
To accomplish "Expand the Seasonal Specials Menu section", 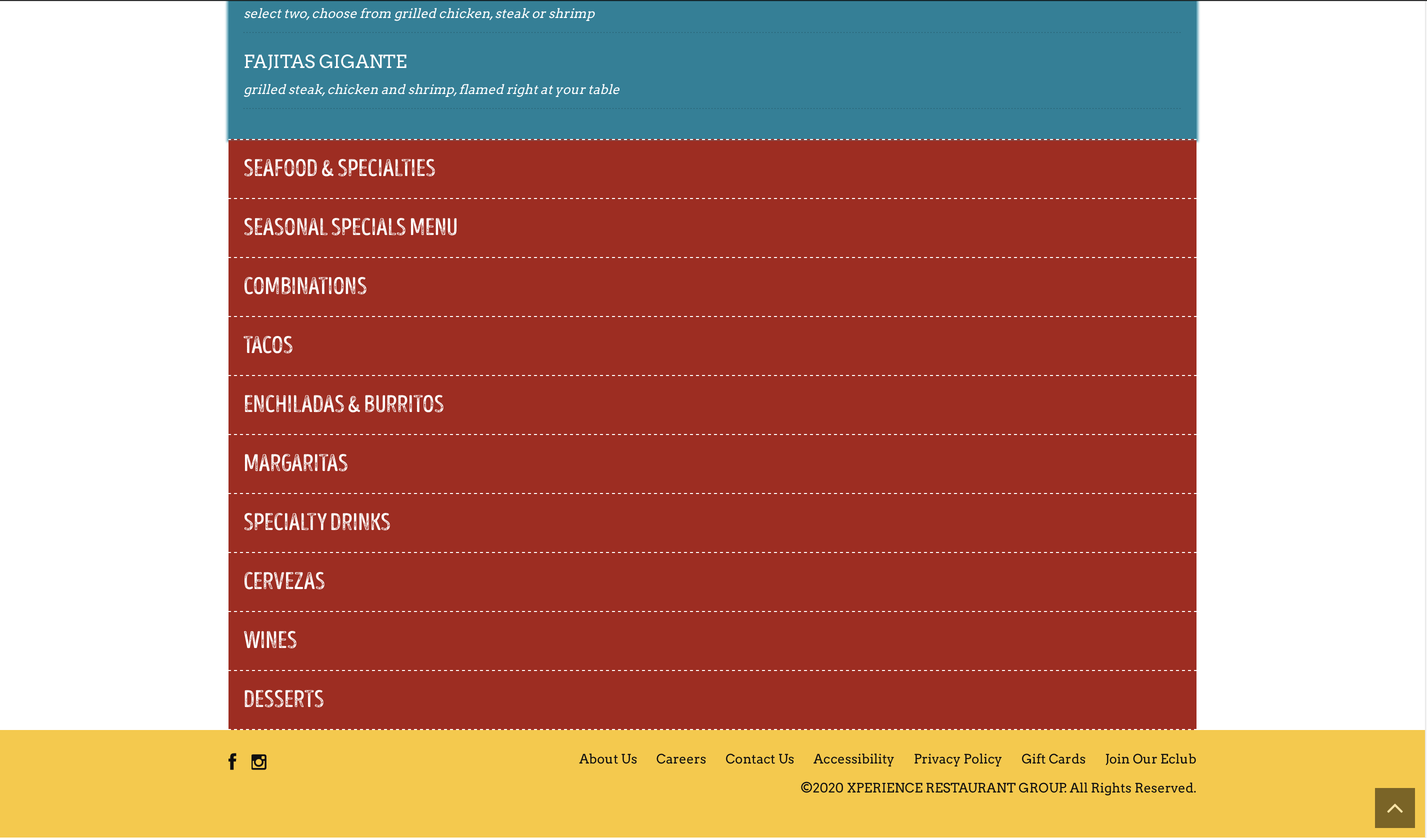I will click(x=350, y=227).
